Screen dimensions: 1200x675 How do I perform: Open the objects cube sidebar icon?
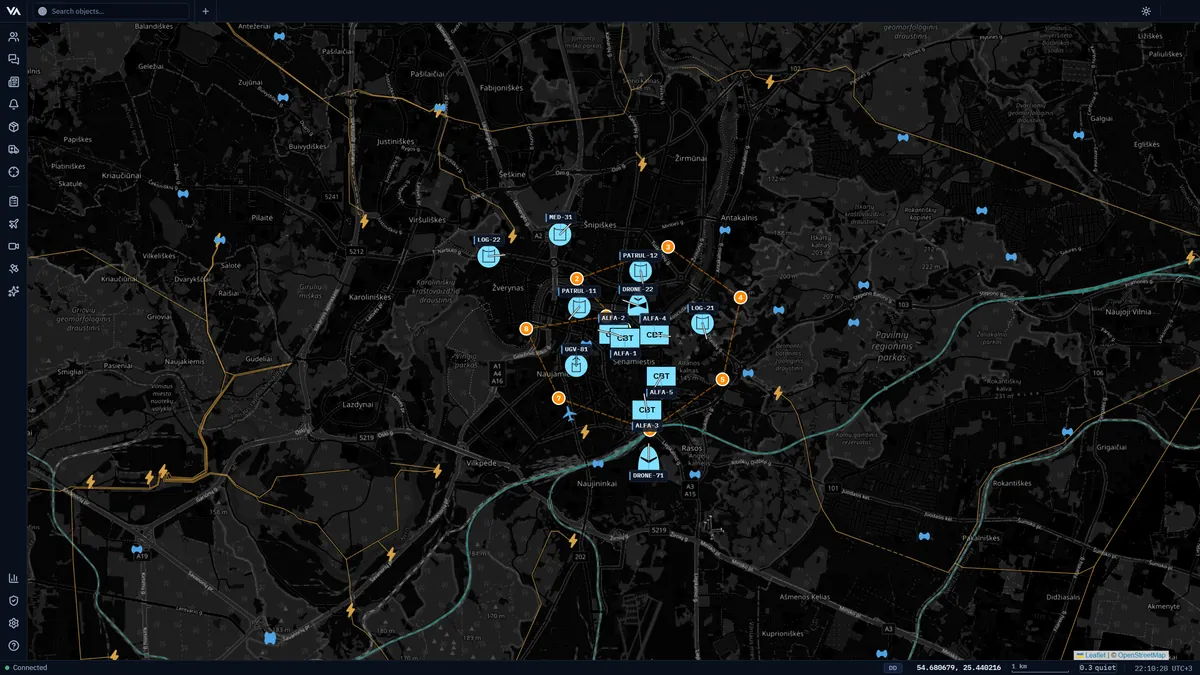14,127
